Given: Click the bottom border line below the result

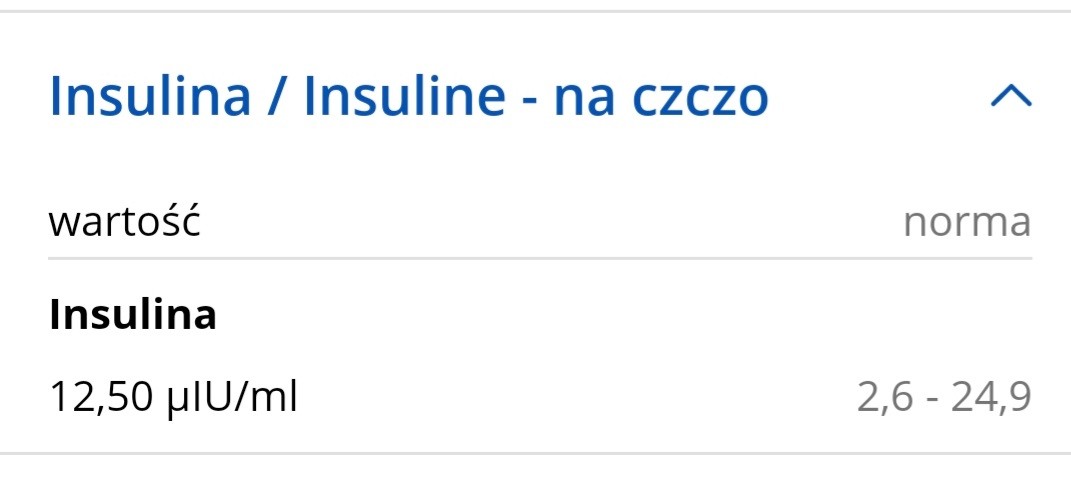Looking at the screenshot, I should [x=535, y=454].
